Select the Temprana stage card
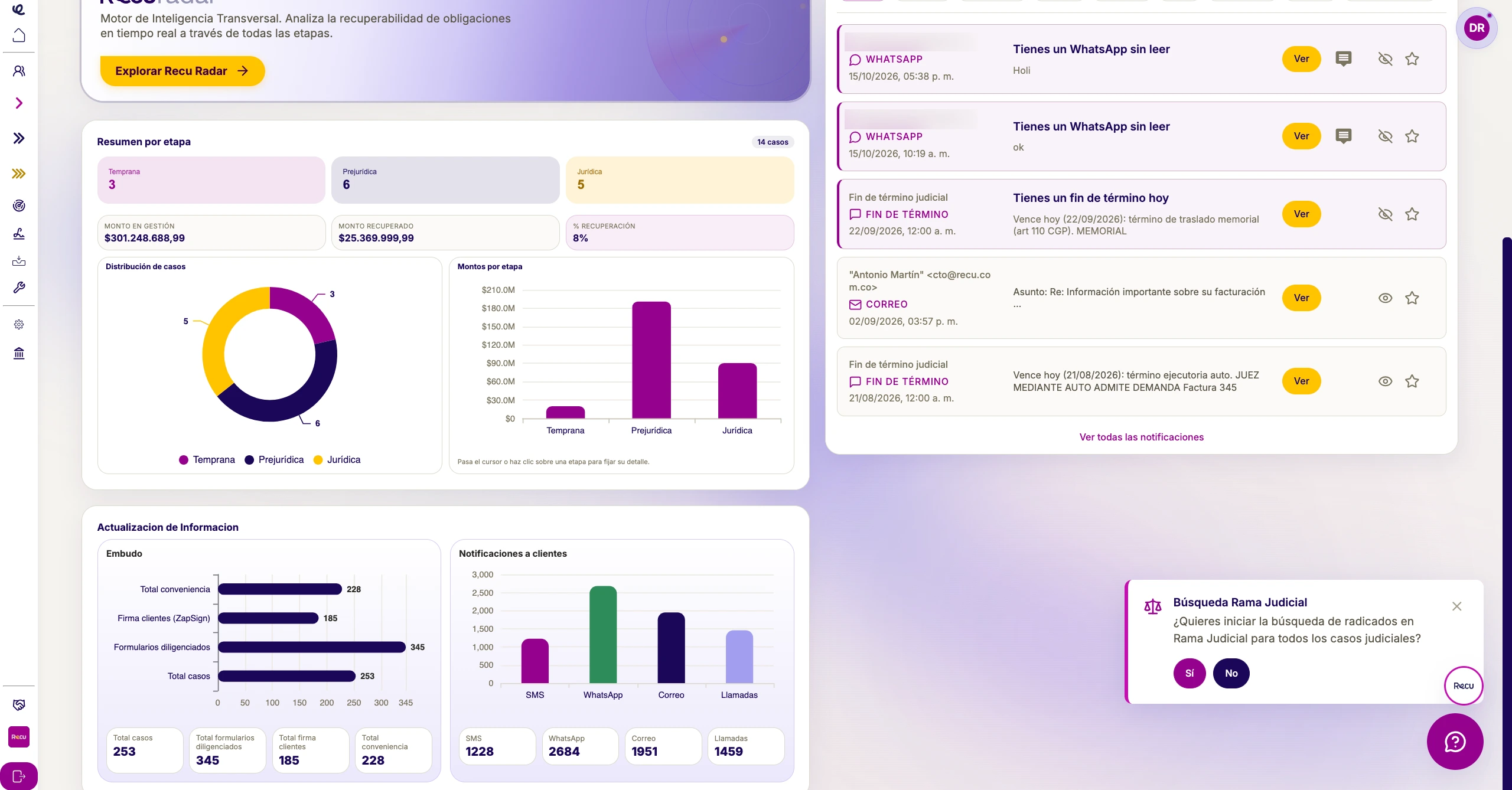The height and width of the screenshot is (790, 1512). 211,179
